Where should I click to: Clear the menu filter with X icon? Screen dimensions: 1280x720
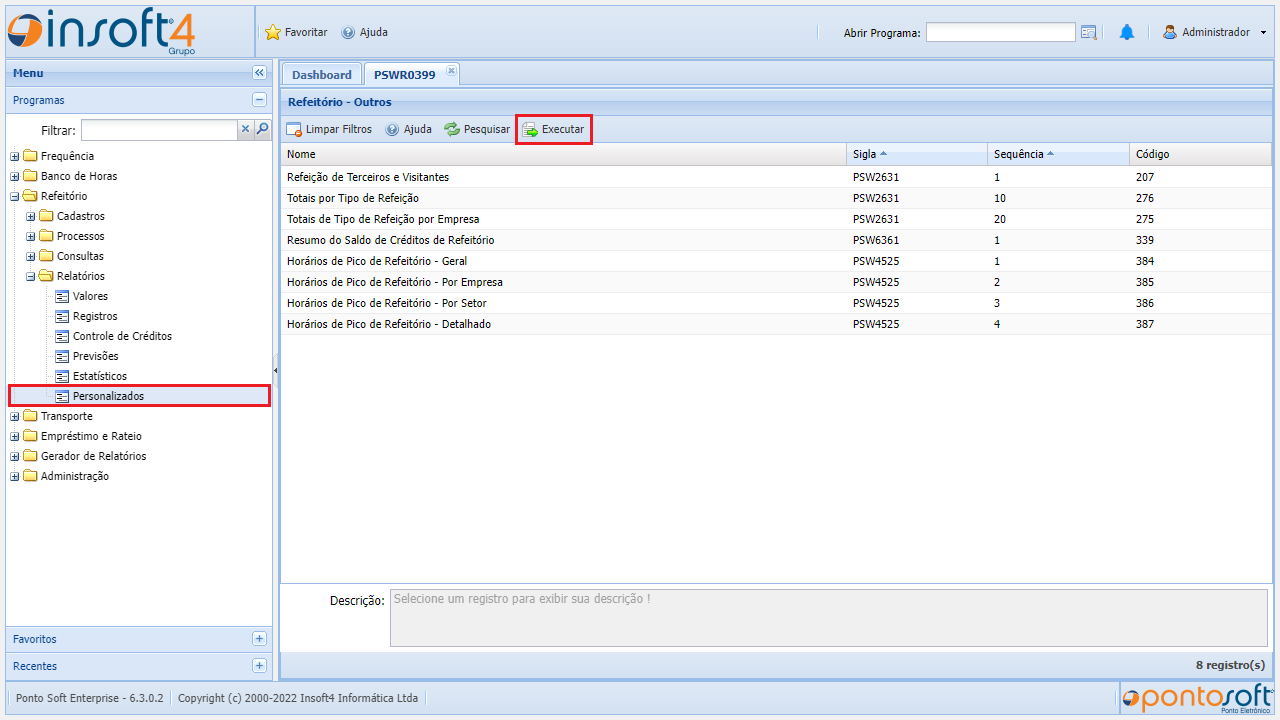pos(245,129)
